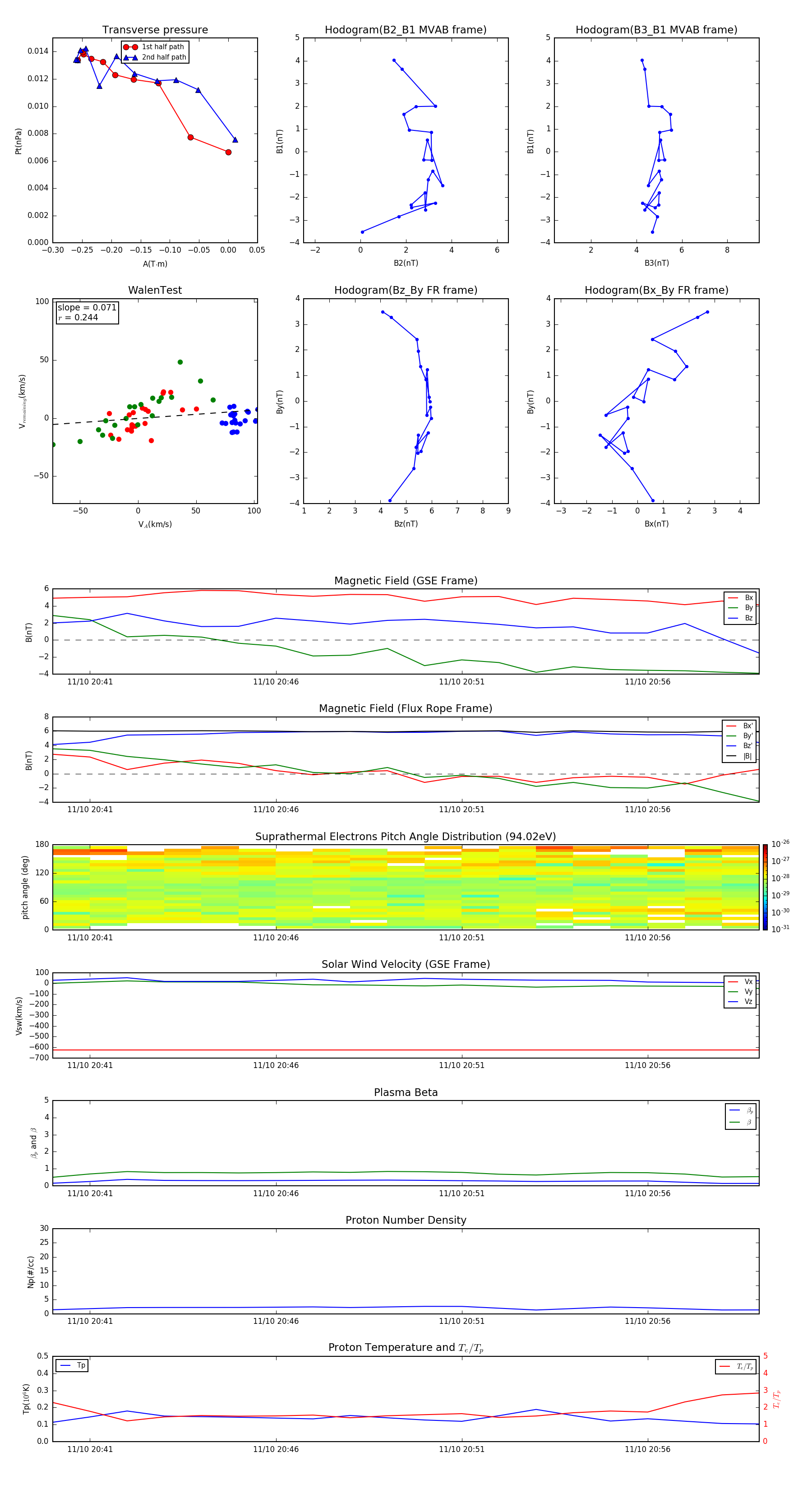
Task: Click '11/10 20:41' tick under GSE magnetic field
Action: (90, 681)
